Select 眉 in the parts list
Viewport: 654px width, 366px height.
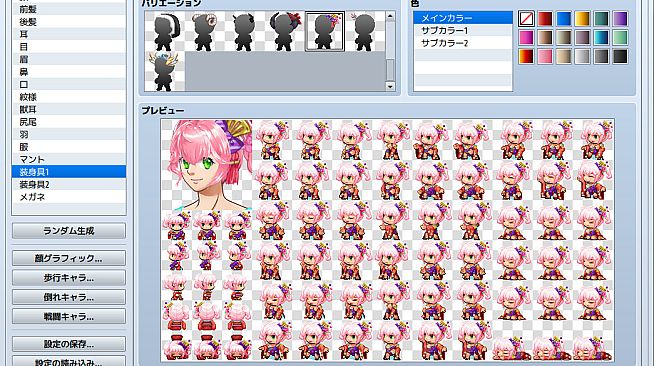pyautogui.click(x=69, y=59)
